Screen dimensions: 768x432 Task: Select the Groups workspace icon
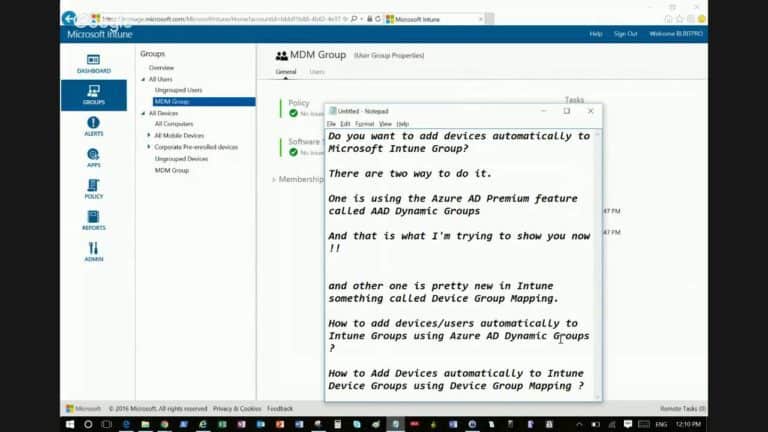coord(93,94)
